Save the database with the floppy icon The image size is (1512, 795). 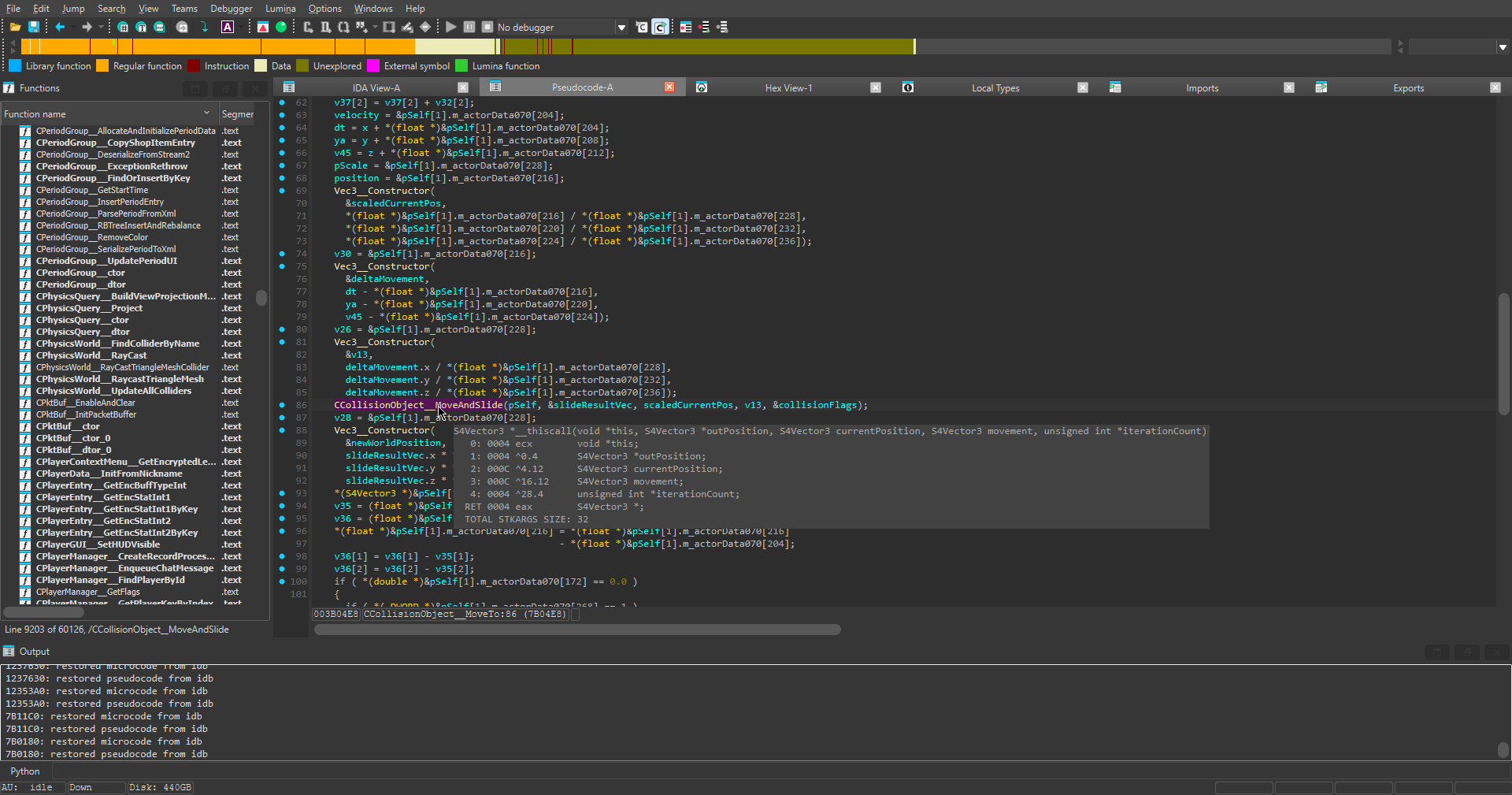[34, 27]
